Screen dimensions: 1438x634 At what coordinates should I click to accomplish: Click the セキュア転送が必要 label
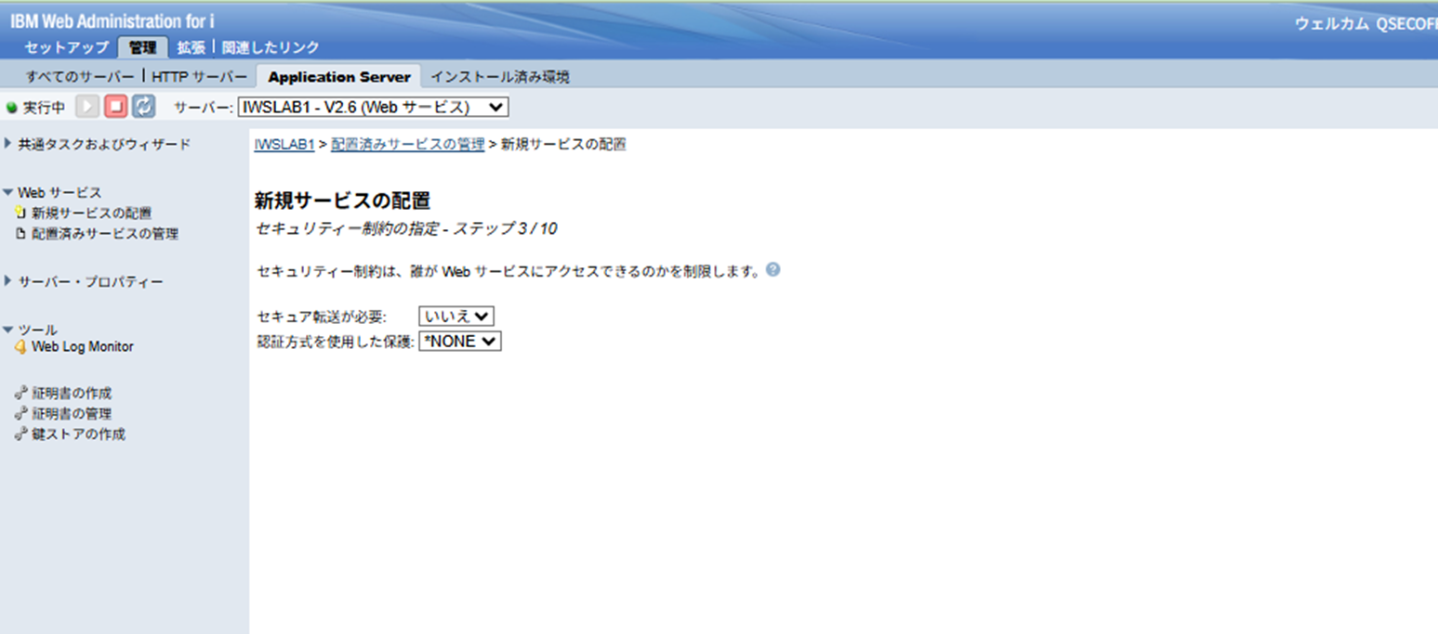click(322, 317)
